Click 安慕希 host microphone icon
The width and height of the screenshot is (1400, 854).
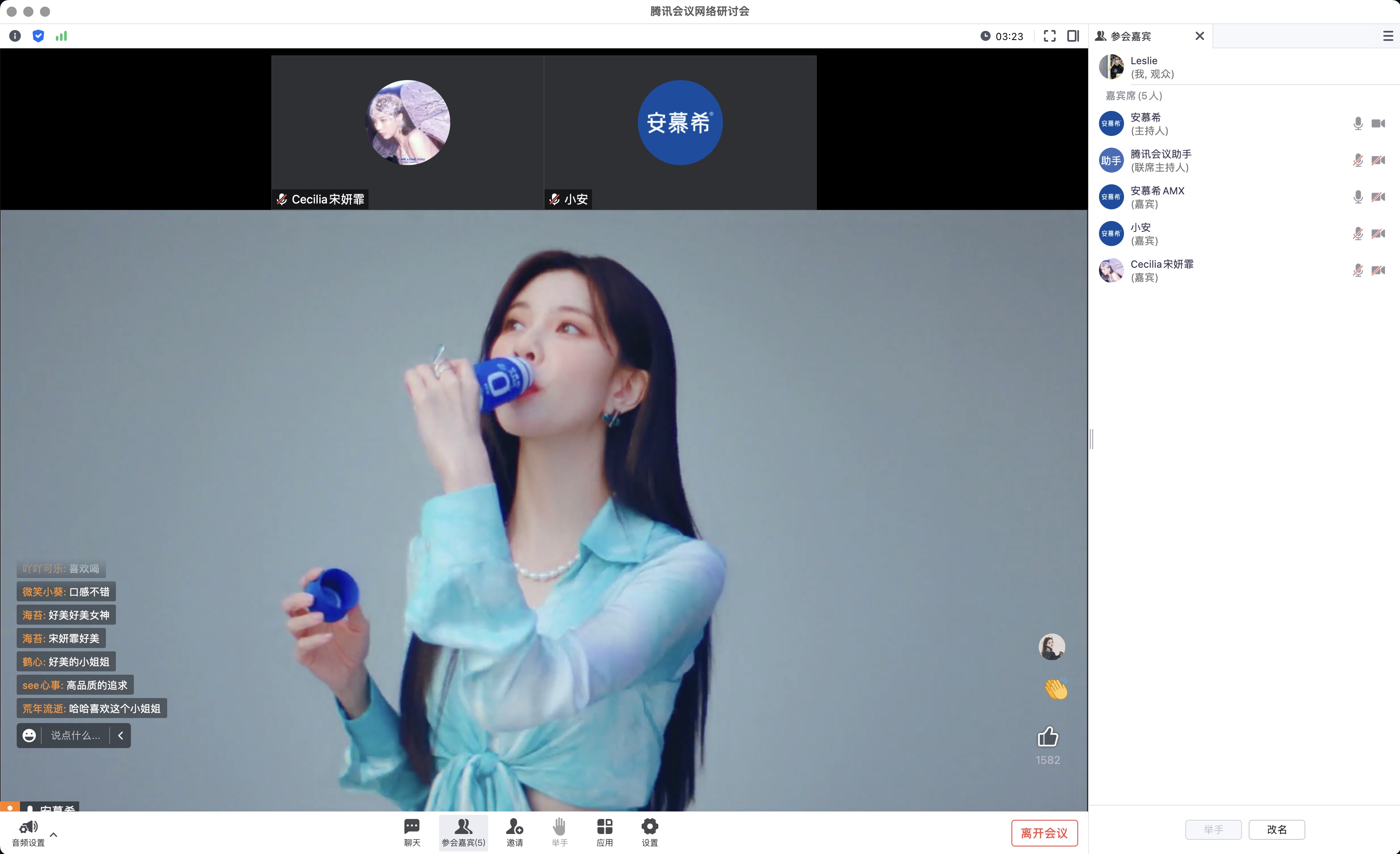[1358, 123]
